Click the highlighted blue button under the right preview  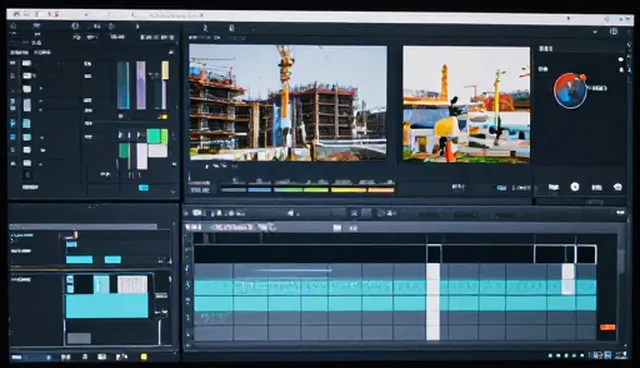(501, 188)
